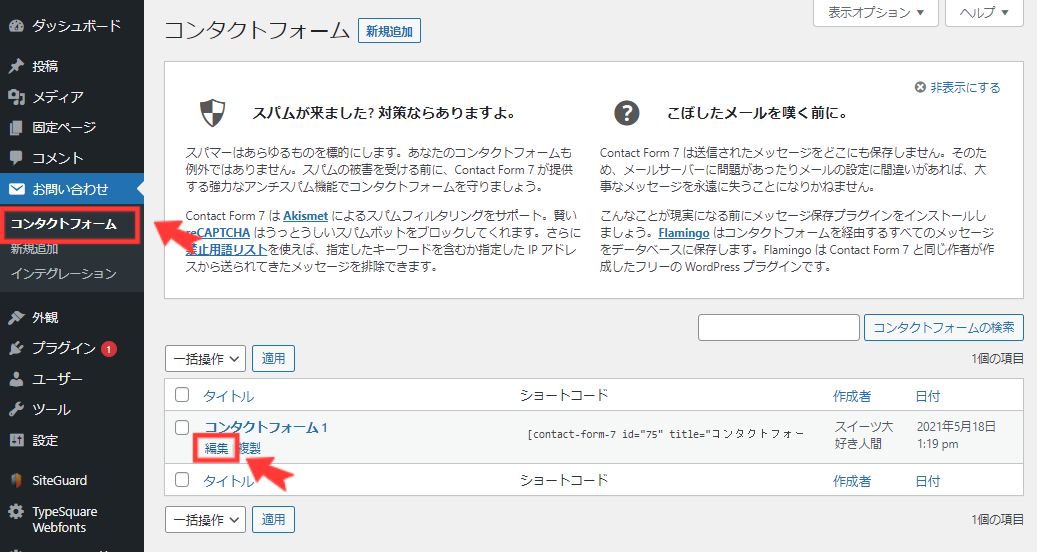Click the 新規追加 button beside page title
1037x552 pixels.
(x=389, y=31)
